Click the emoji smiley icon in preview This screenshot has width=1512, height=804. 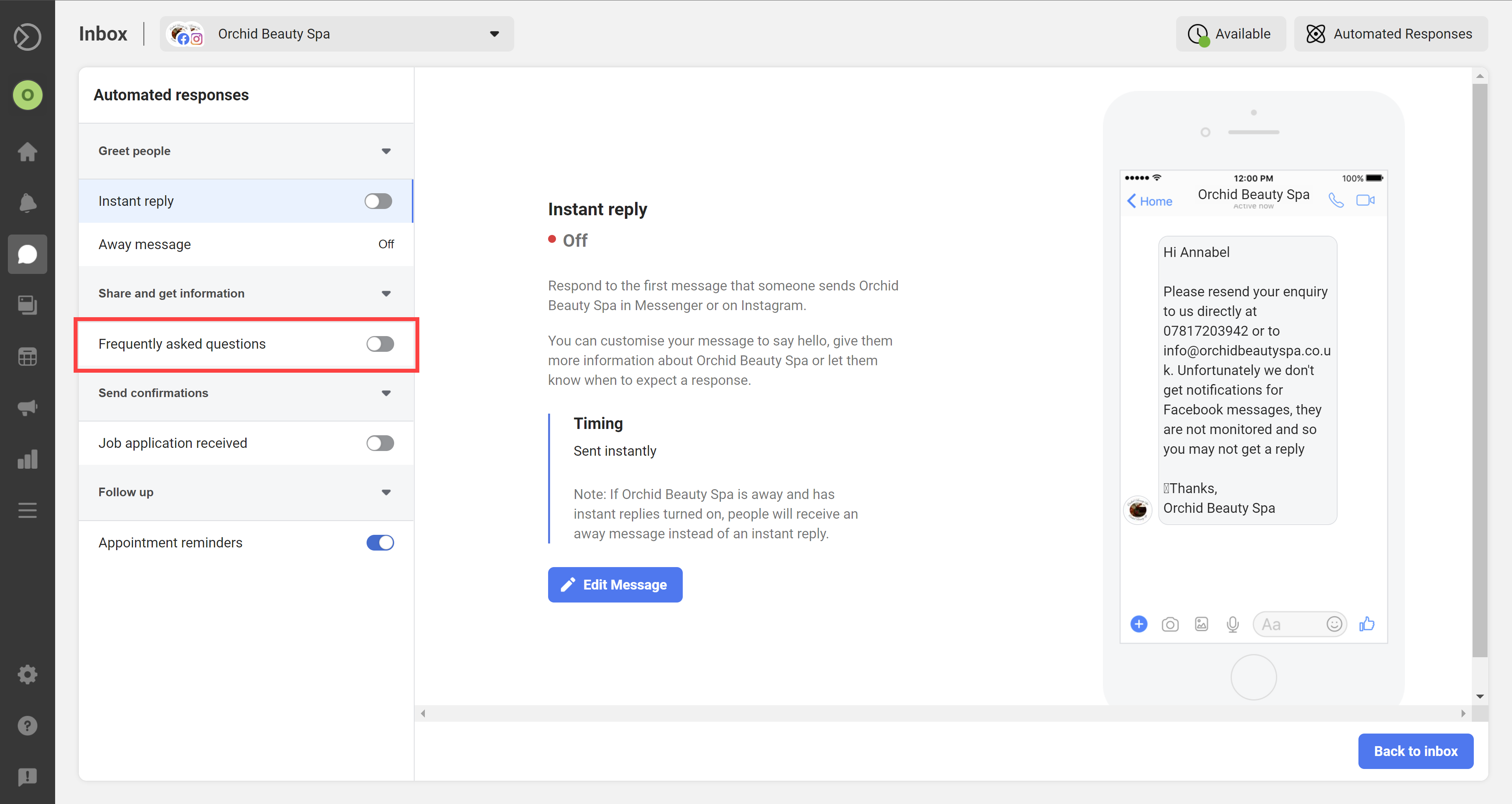pyautogui.click(x=1334, y=624)
